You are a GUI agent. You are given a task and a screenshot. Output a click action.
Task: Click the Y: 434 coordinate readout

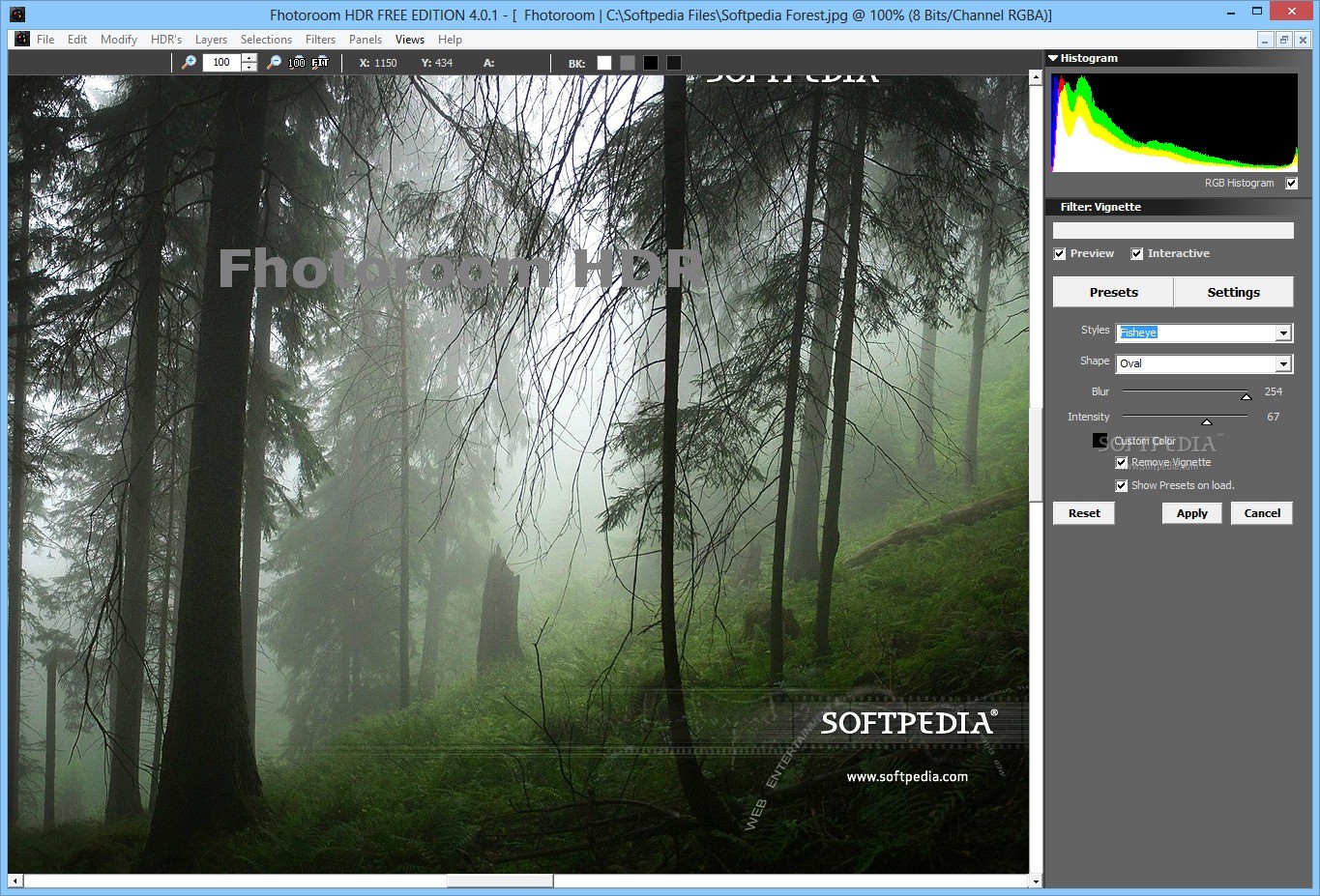tap(437, 63)
